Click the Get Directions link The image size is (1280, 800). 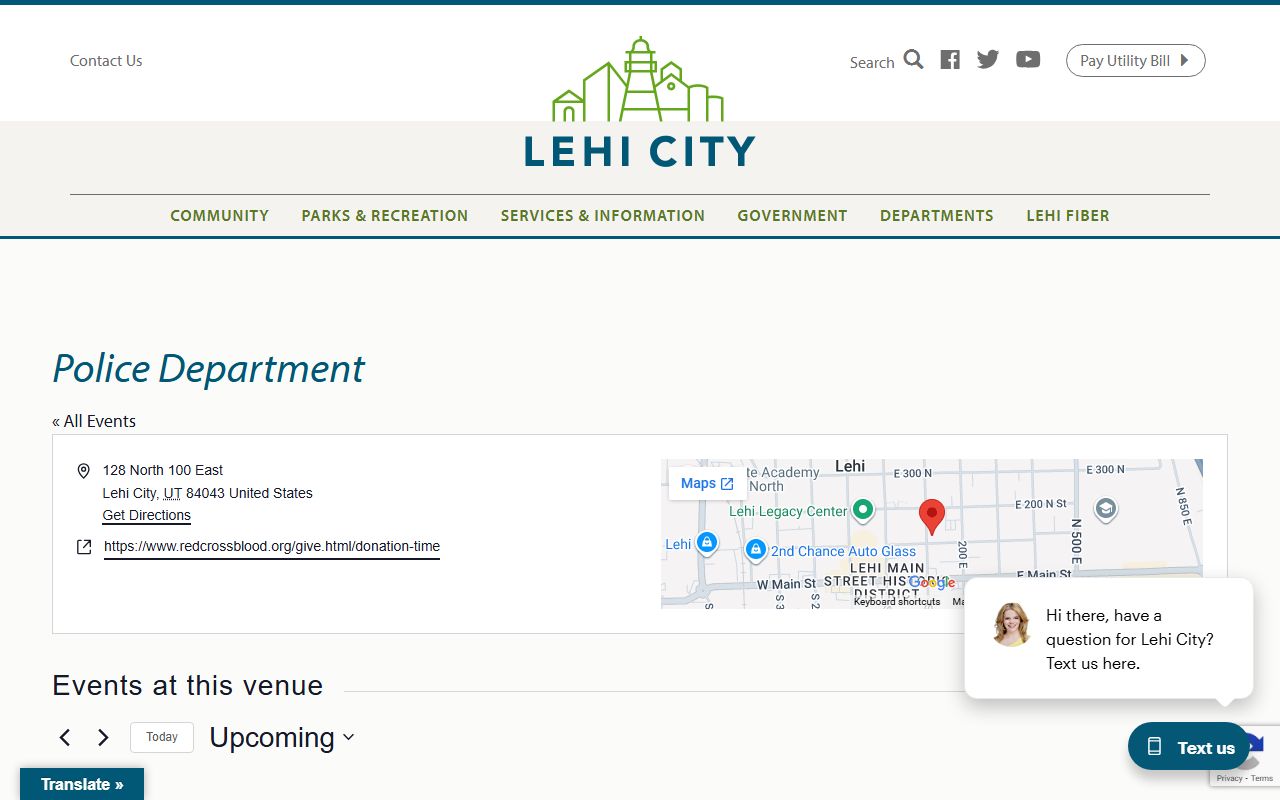[146, 516]
